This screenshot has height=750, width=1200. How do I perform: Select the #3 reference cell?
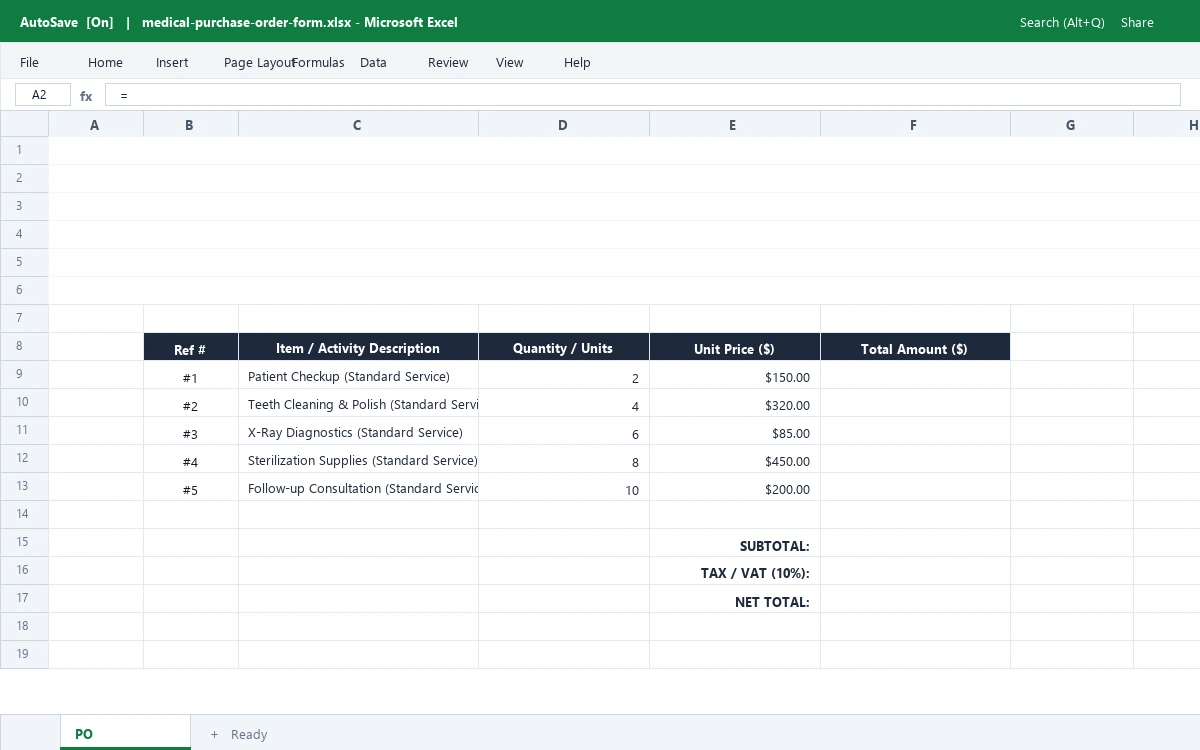point(190,431)
